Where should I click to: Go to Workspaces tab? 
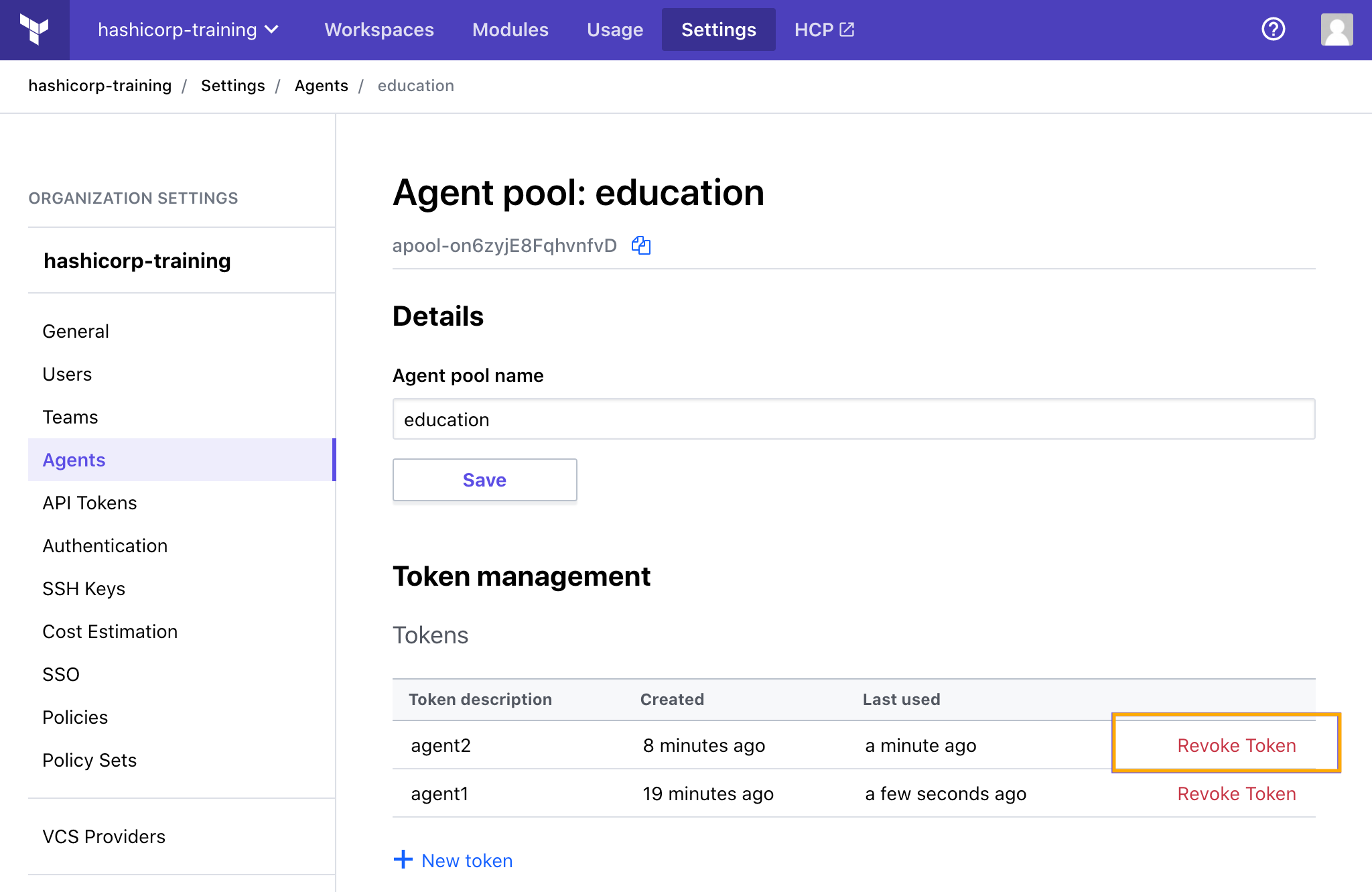point(379,29)
